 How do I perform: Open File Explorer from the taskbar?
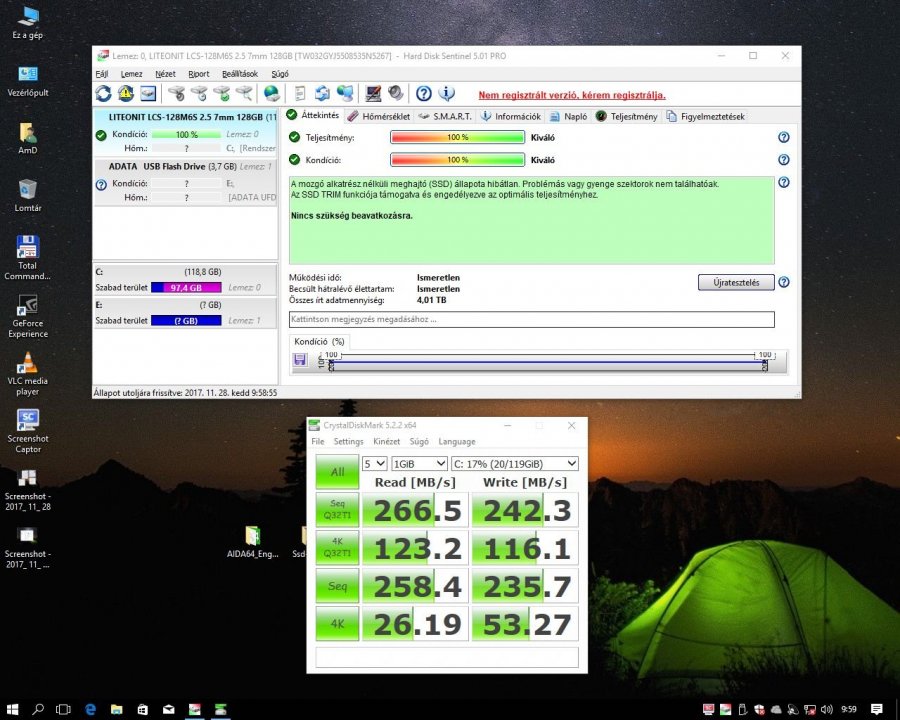tap(117, 709)
